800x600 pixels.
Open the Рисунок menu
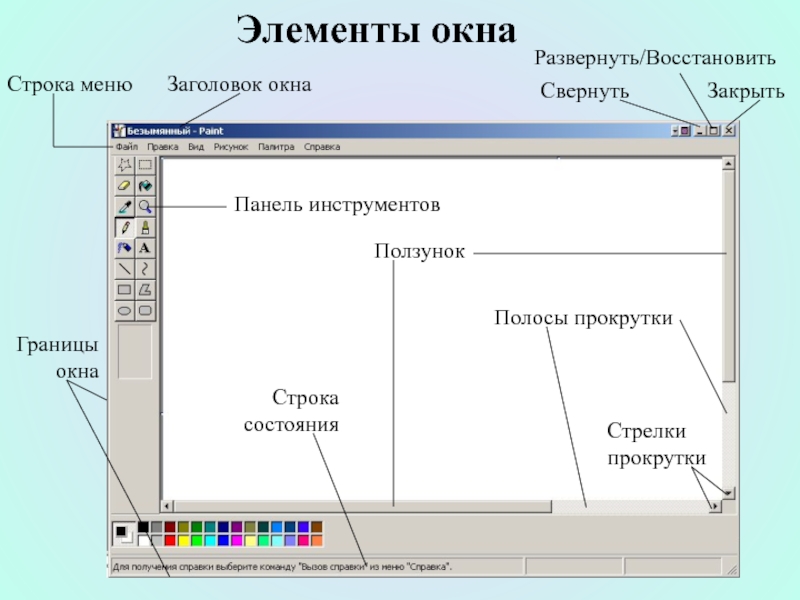(231, 147)
